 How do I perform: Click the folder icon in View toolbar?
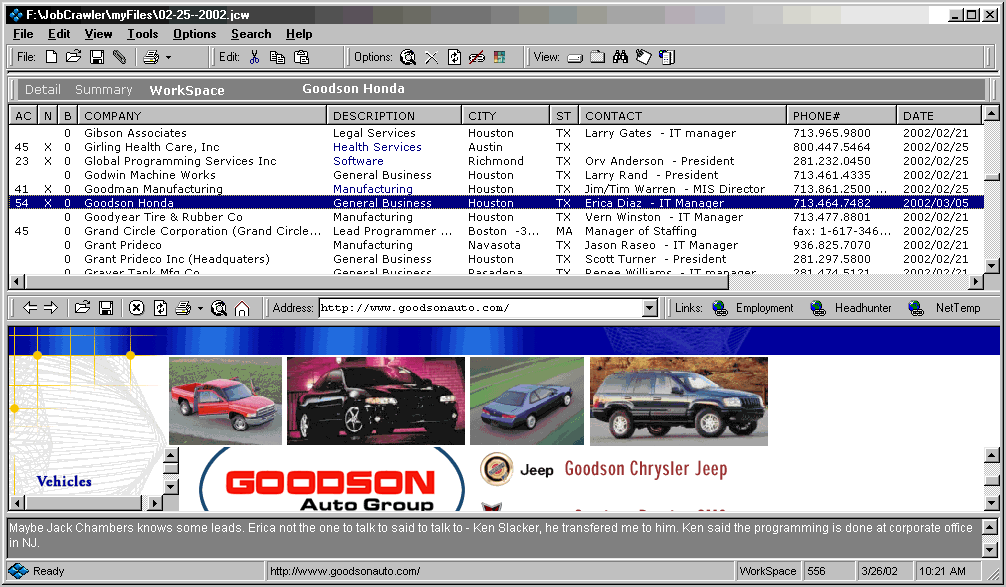coord(597,57)
